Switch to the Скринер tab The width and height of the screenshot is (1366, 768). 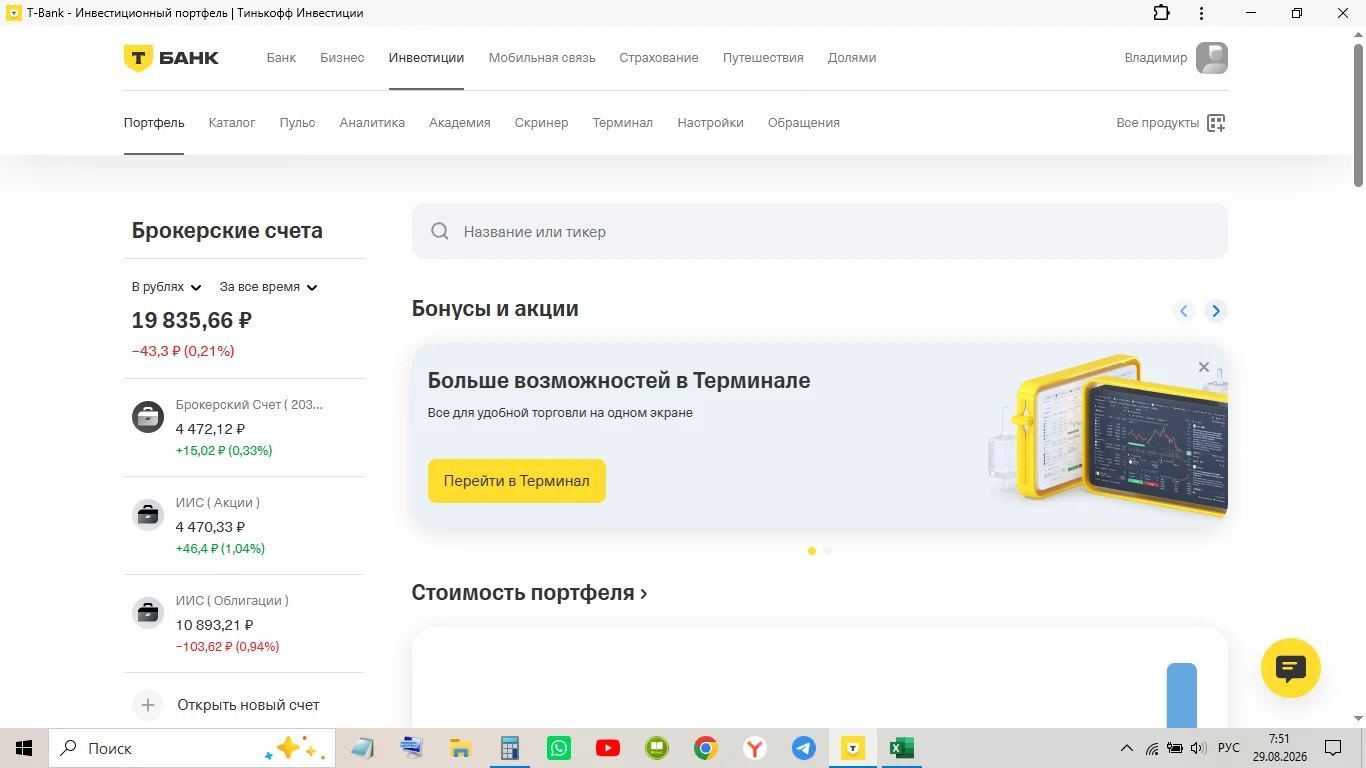click(541, 123)
